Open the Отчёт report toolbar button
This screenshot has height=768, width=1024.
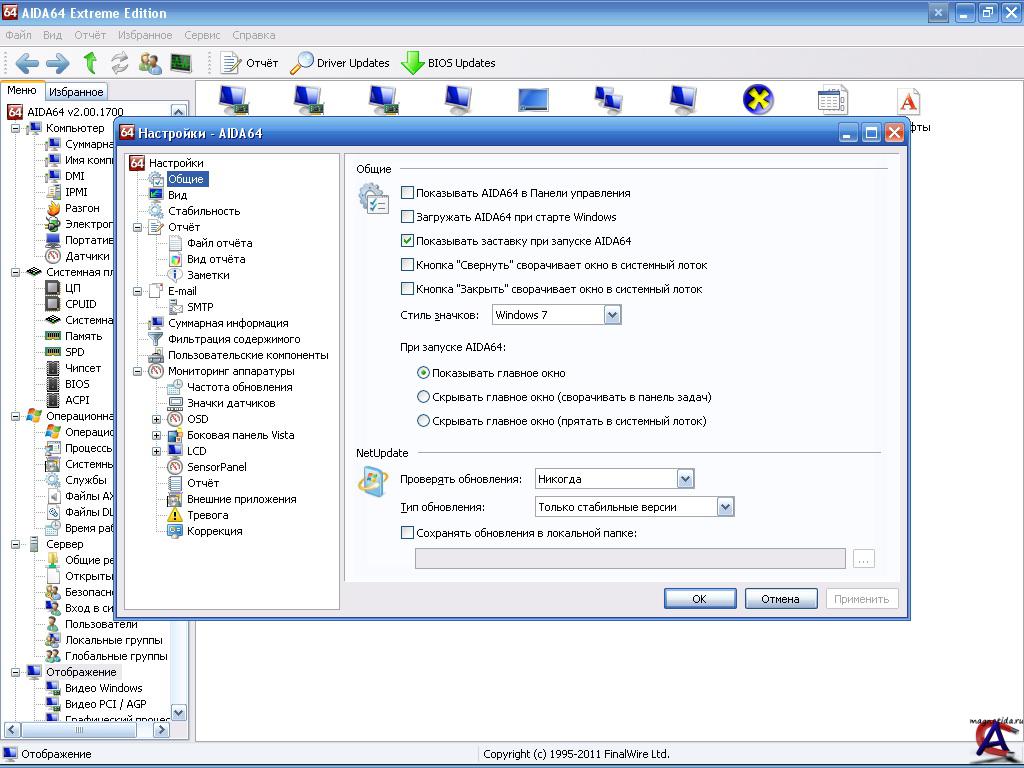pyautogui.click(x=250, y=63)
